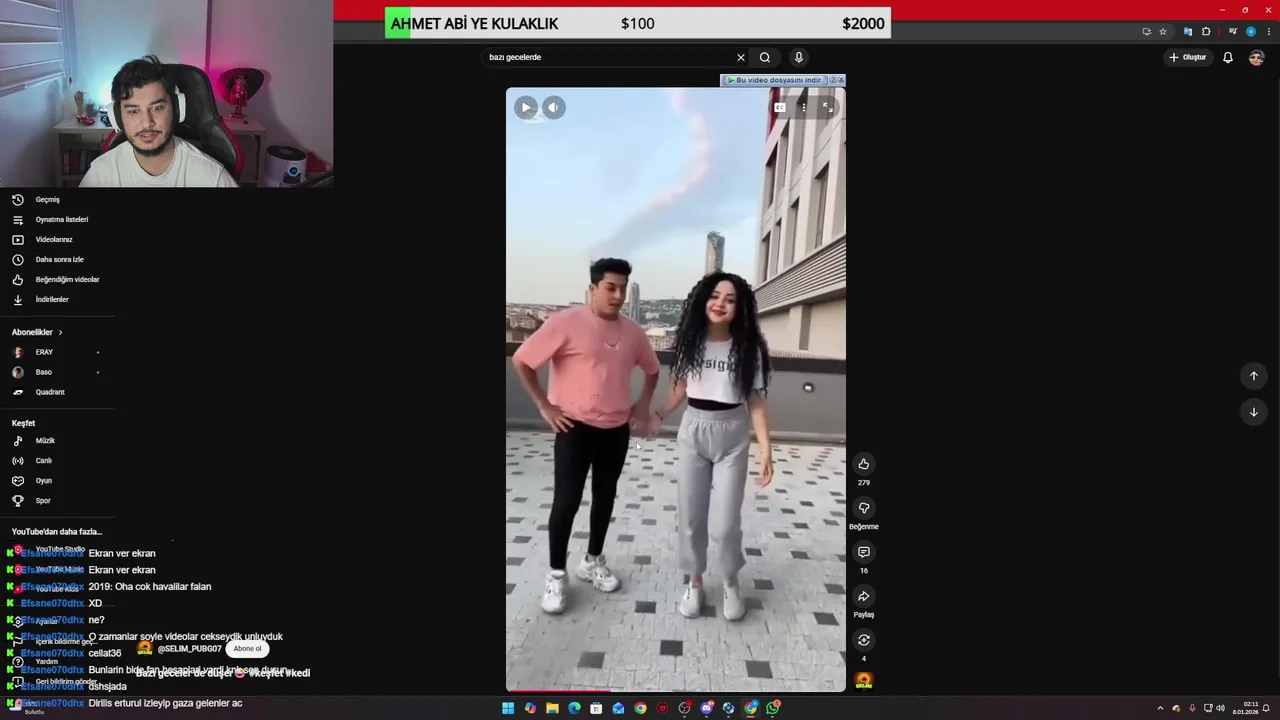Click the search field containing 'bazı gecelerde'
The image size is (1280, 720).
coord(608,57)
